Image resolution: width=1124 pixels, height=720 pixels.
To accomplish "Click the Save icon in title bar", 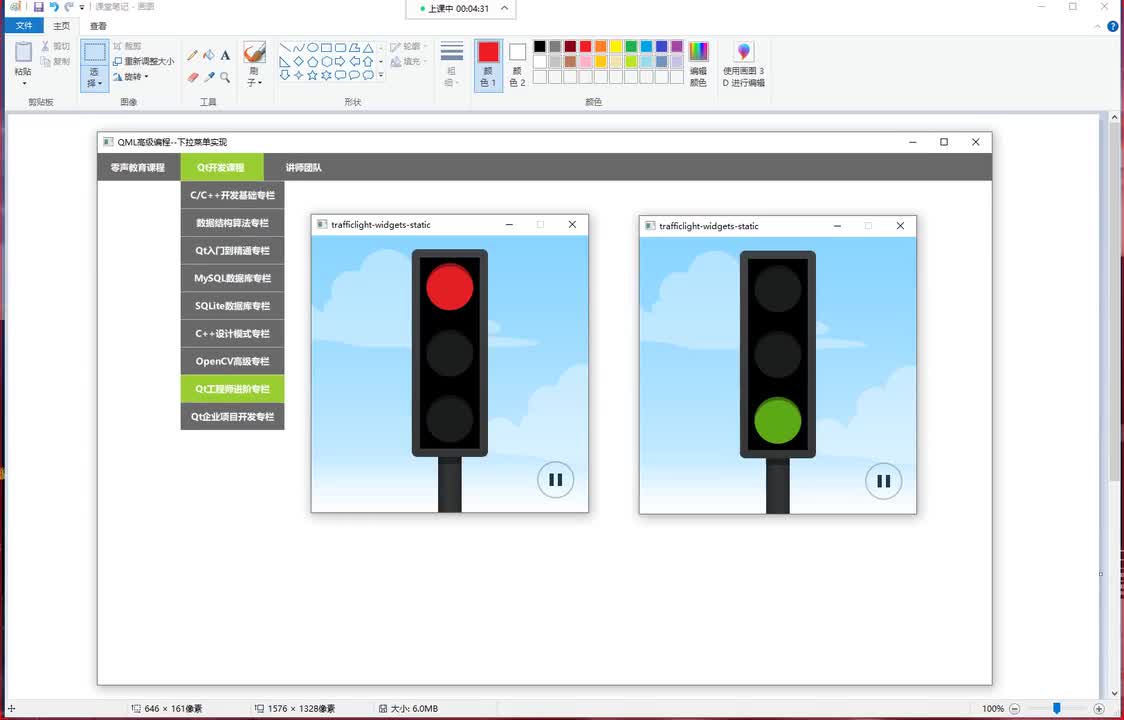I will pyautogui.click(x=39, y=6).
